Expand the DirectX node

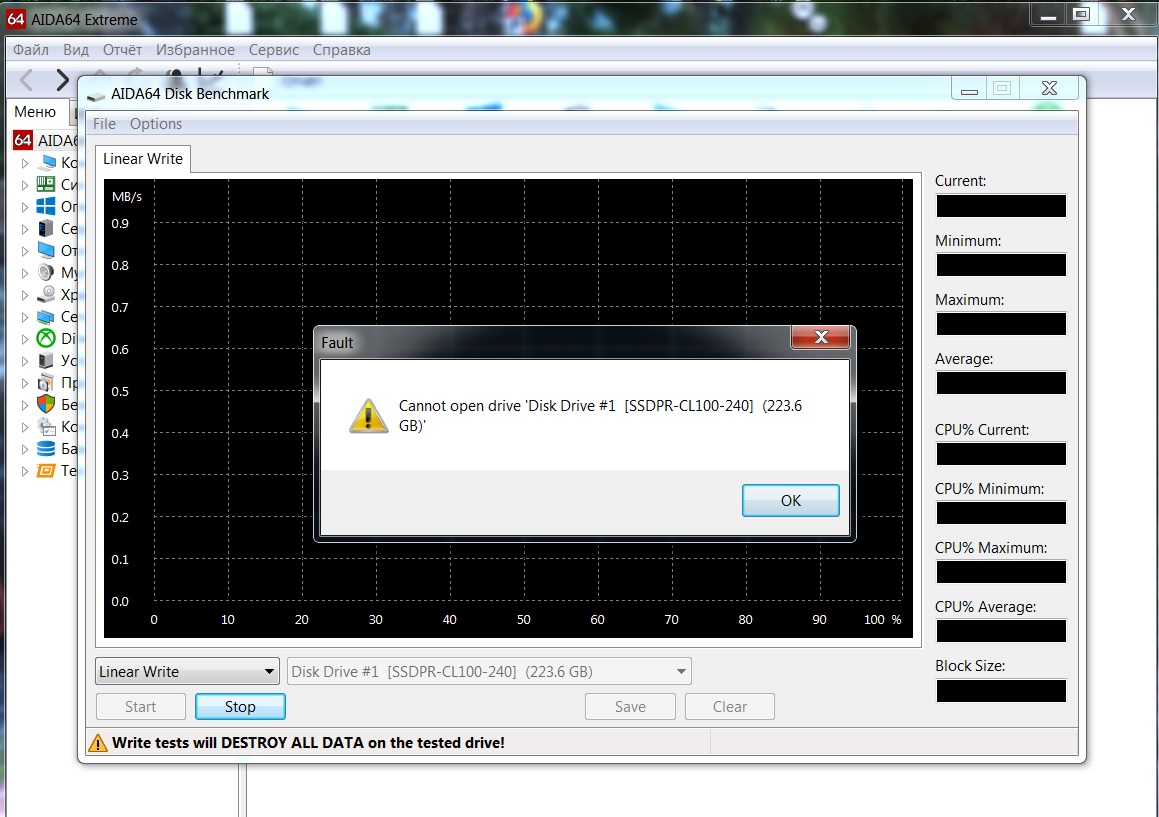point(24,339)
